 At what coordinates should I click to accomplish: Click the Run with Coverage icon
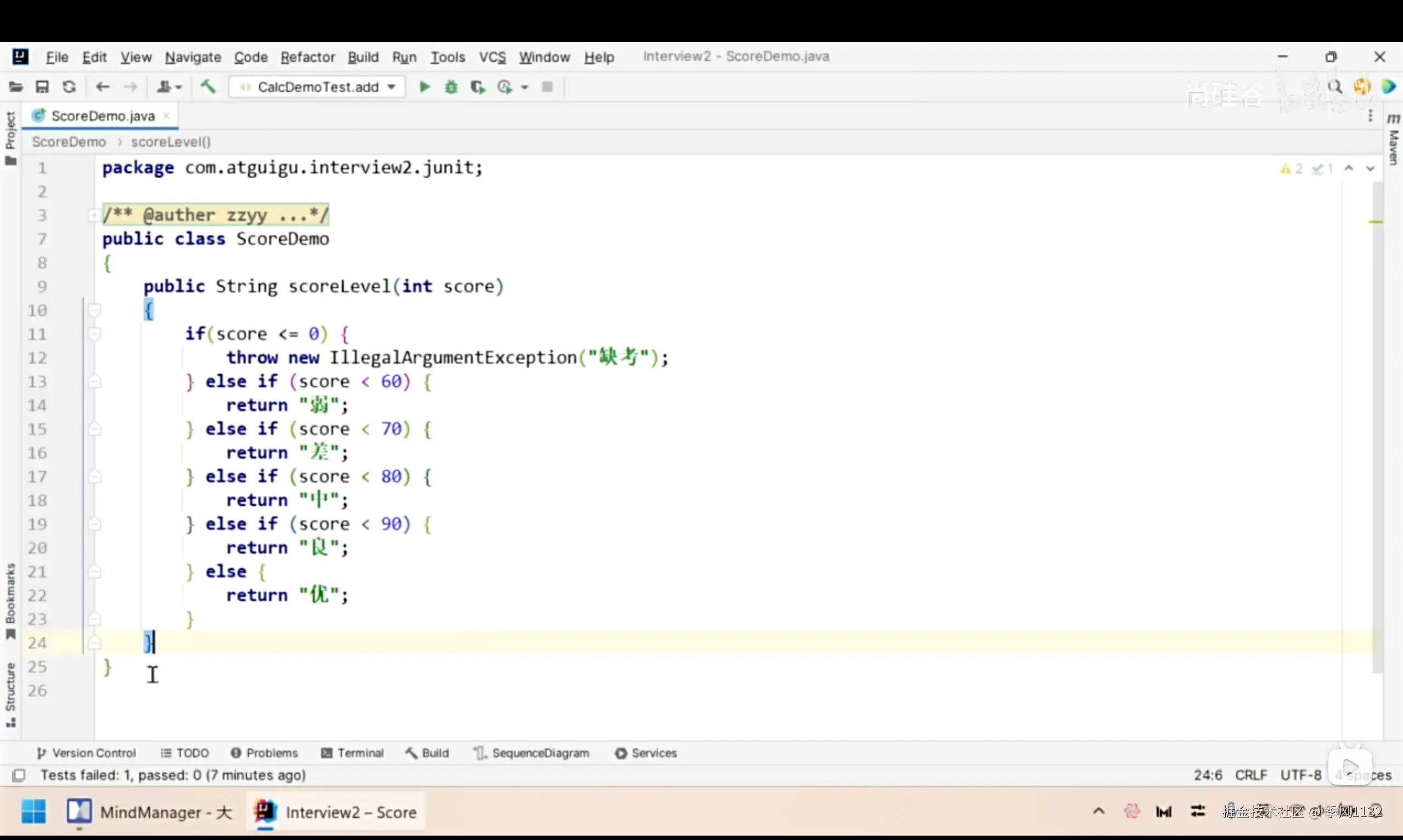click(478, 87)
